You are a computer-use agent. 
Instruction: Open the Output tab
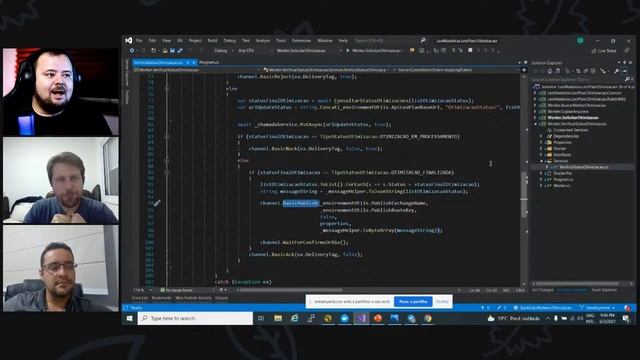coord(222,298)
